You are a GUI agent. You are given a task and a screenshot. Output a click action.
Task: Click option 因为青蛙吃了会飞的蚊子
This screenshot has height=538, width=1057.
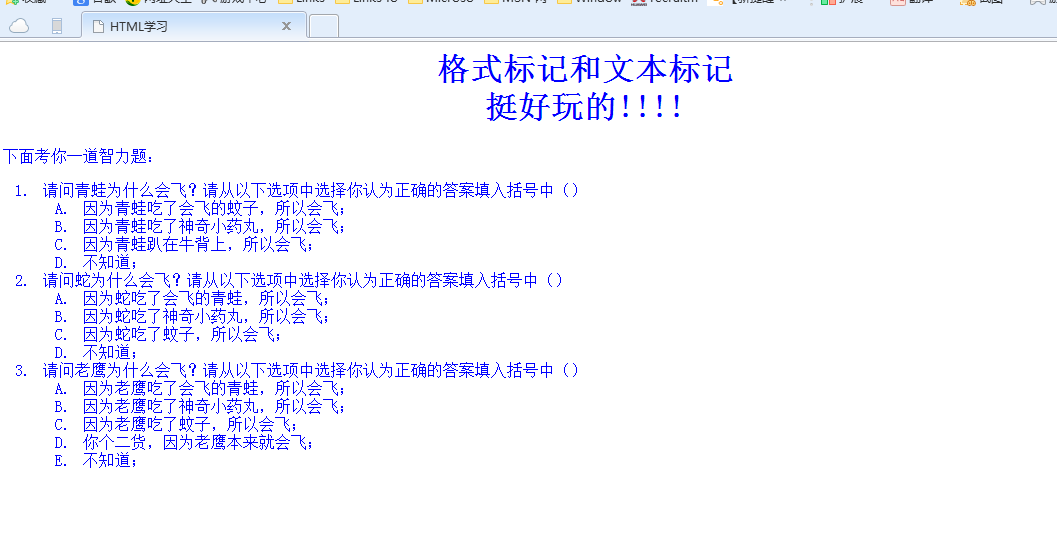[x=214, y=208]
